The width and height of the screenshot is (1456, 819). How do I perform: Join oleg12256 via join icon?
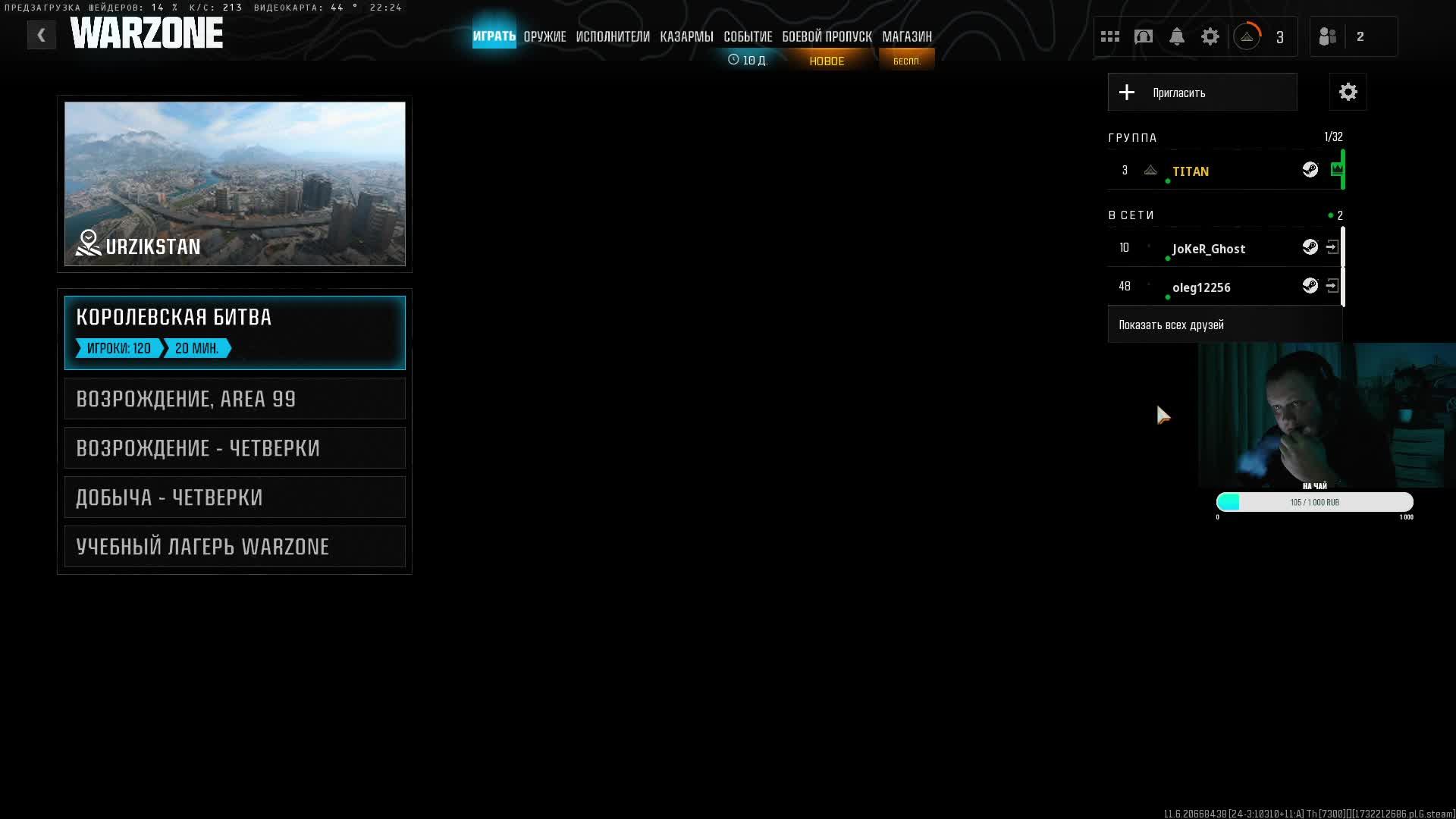[1332, 286]
